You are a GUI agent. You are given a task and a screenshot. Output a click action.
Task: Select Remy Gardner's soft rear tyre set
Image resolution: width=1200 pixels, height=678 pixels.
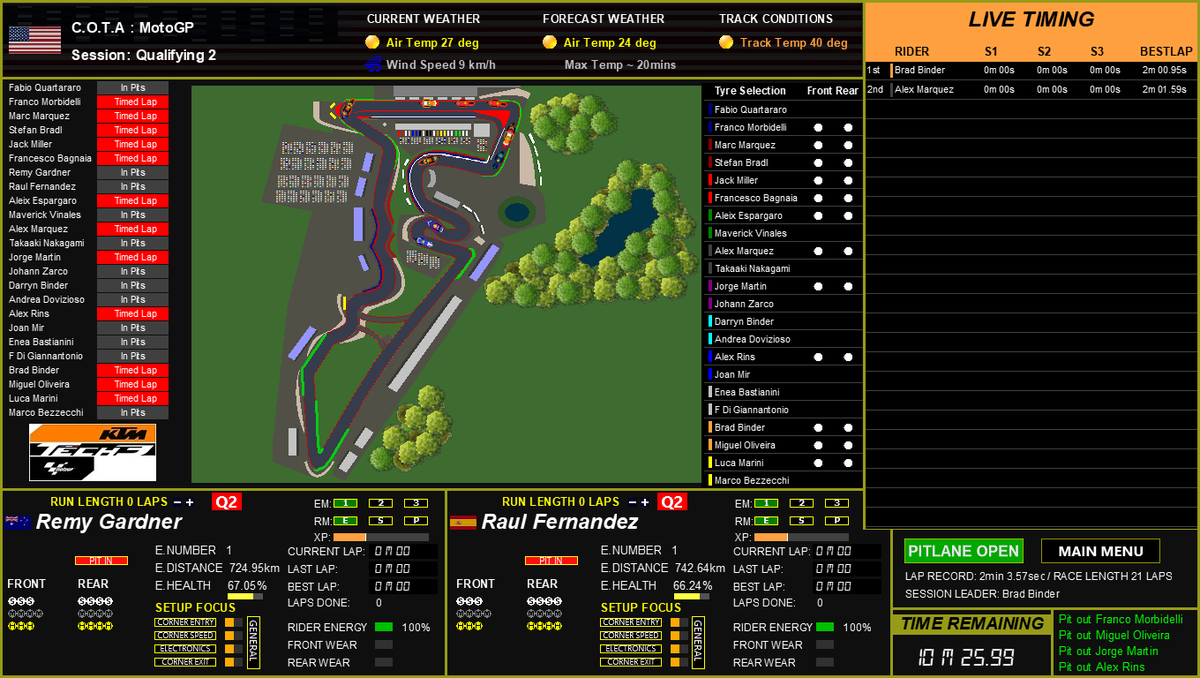95,601
